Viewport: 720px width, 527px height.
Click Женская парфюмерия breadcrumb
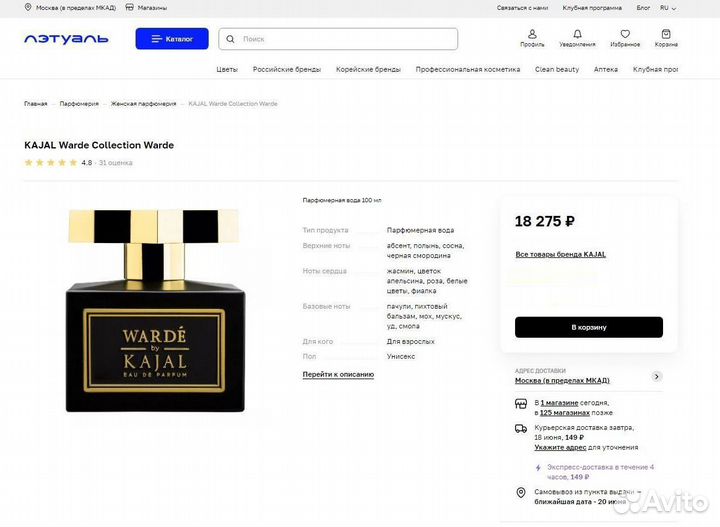143,104
